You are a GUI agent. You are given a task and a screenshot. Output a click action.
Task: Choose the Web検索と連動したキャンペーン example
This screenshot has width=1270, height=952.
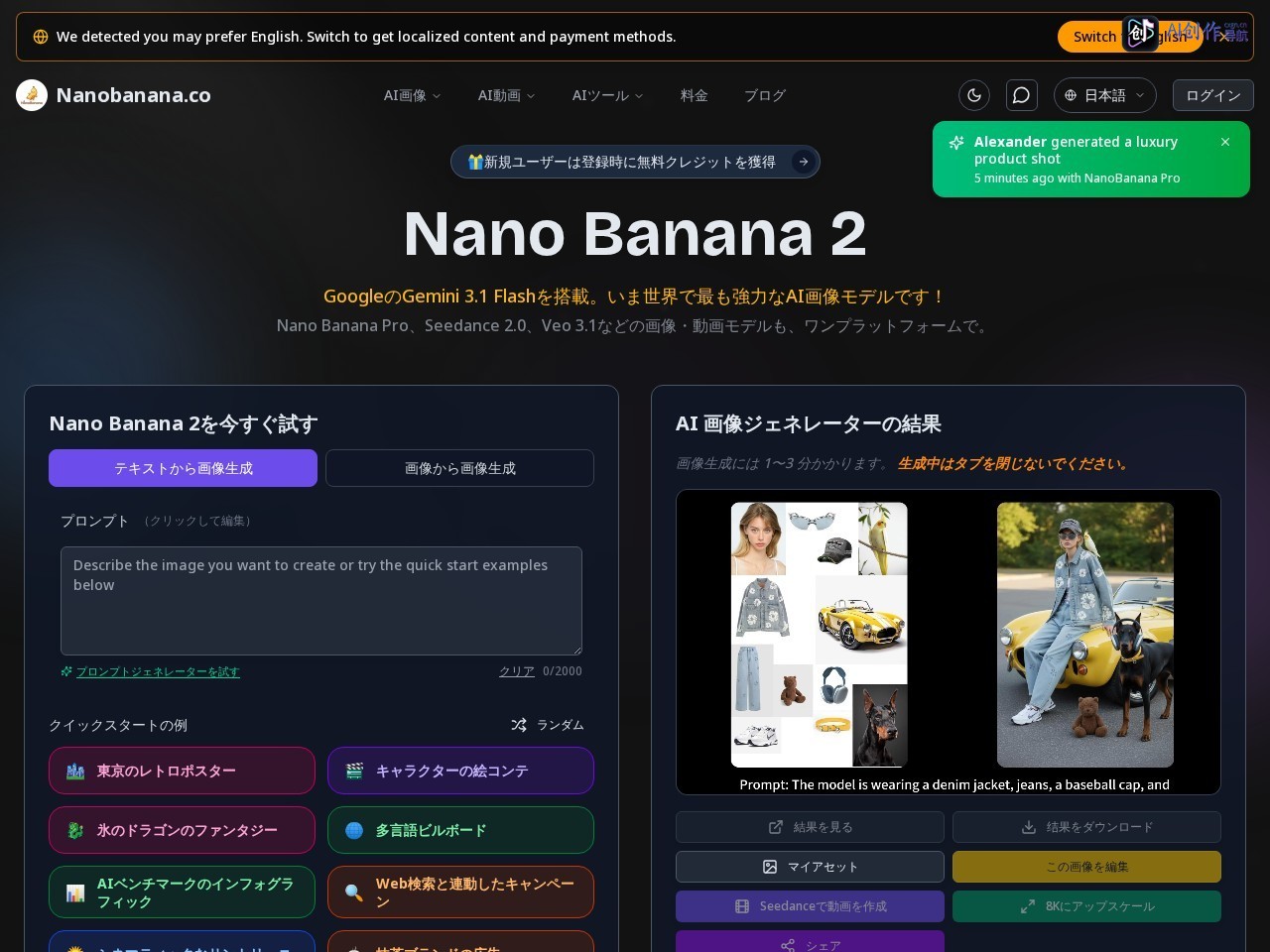pyautogui.click(x=460, y=892)
